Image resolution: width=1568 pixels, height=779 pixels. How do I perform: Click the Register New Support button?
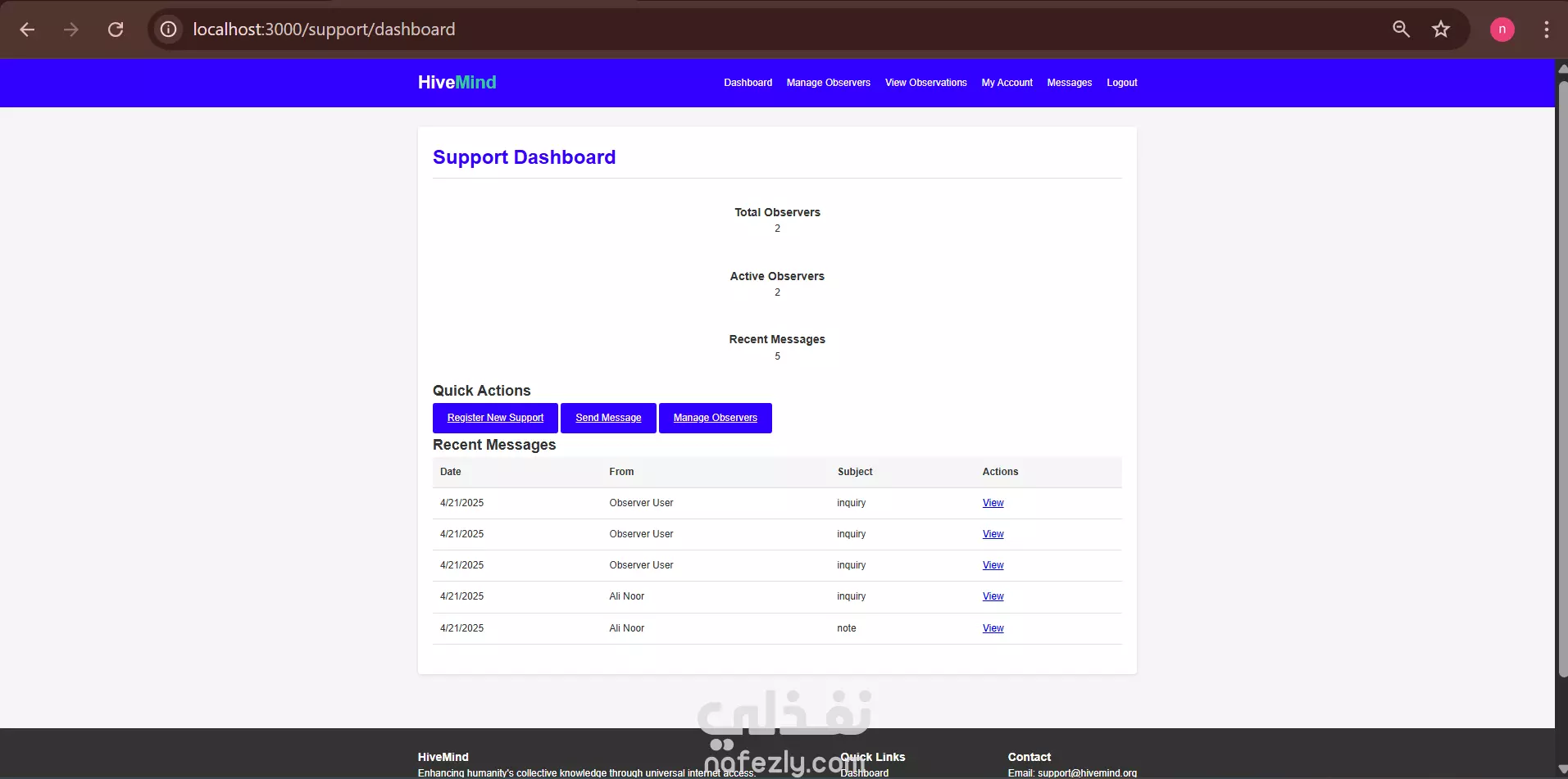click(495, 418)
